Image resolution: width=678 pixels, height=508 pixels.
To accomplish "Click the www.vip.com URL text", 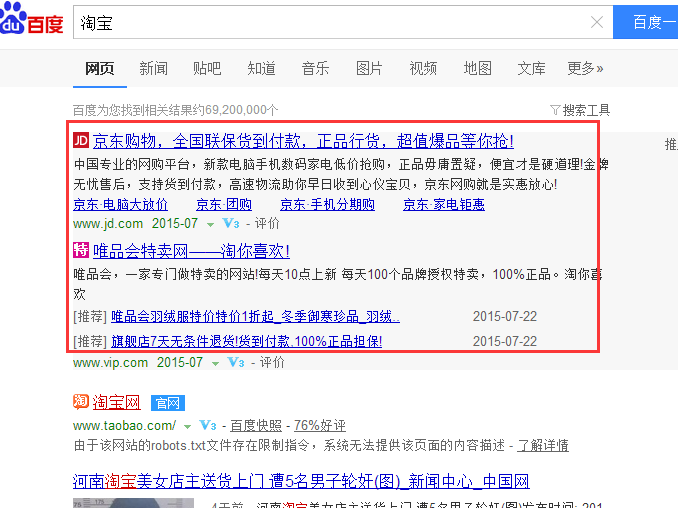I will click(x=110, y=362).
